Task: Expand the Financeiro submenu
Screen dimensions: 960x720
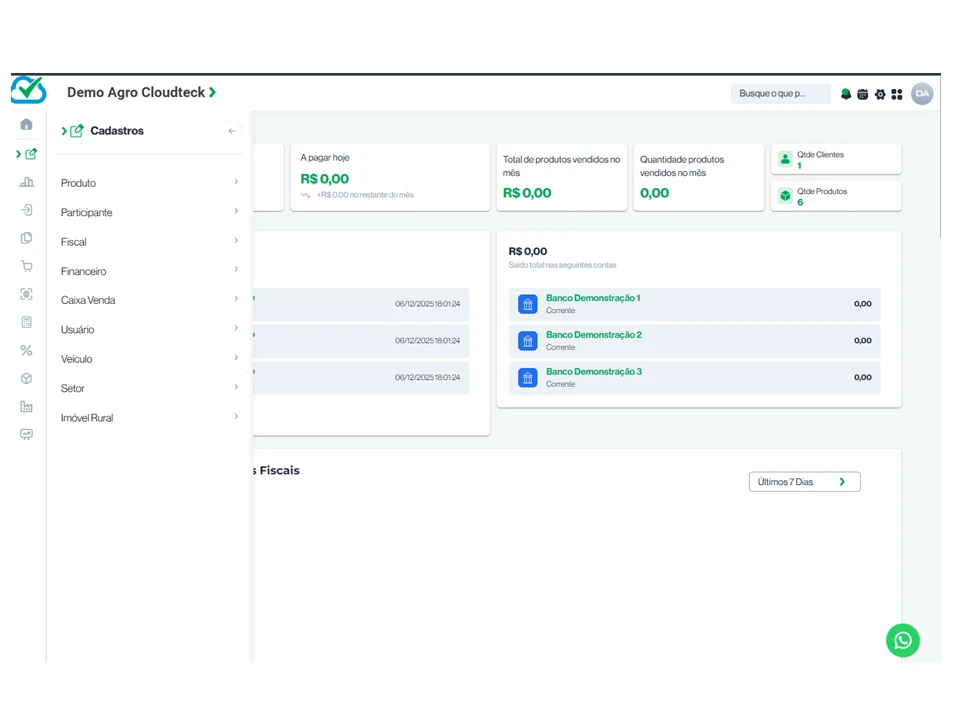Action: (148, 271)
